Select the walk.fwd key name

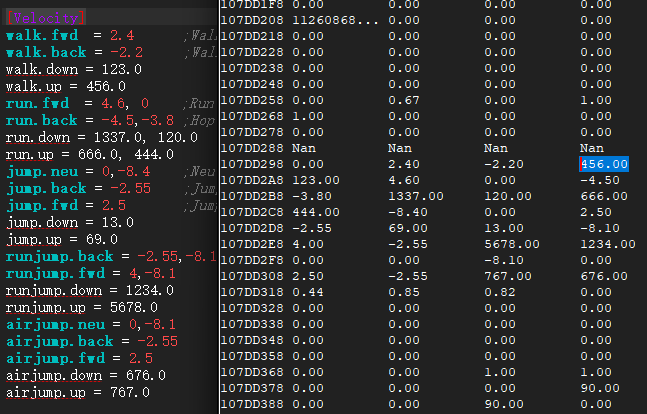click(x=42, y=35)
